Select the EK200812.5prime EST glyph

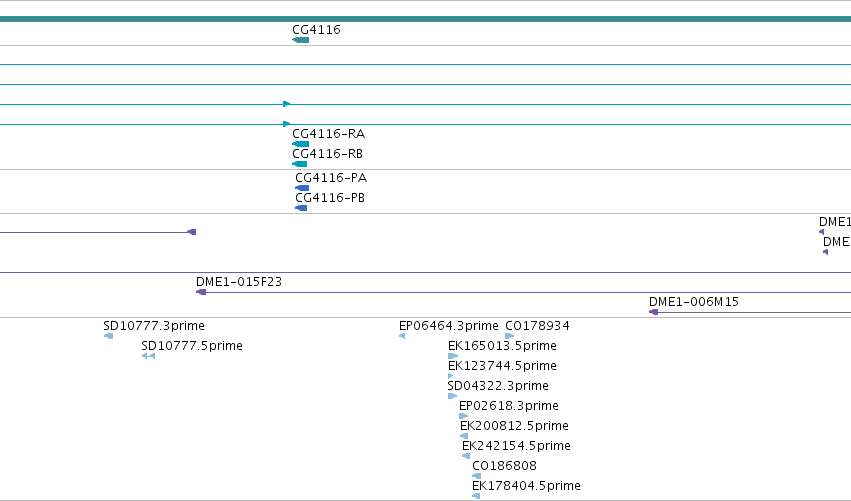(464, 436)
